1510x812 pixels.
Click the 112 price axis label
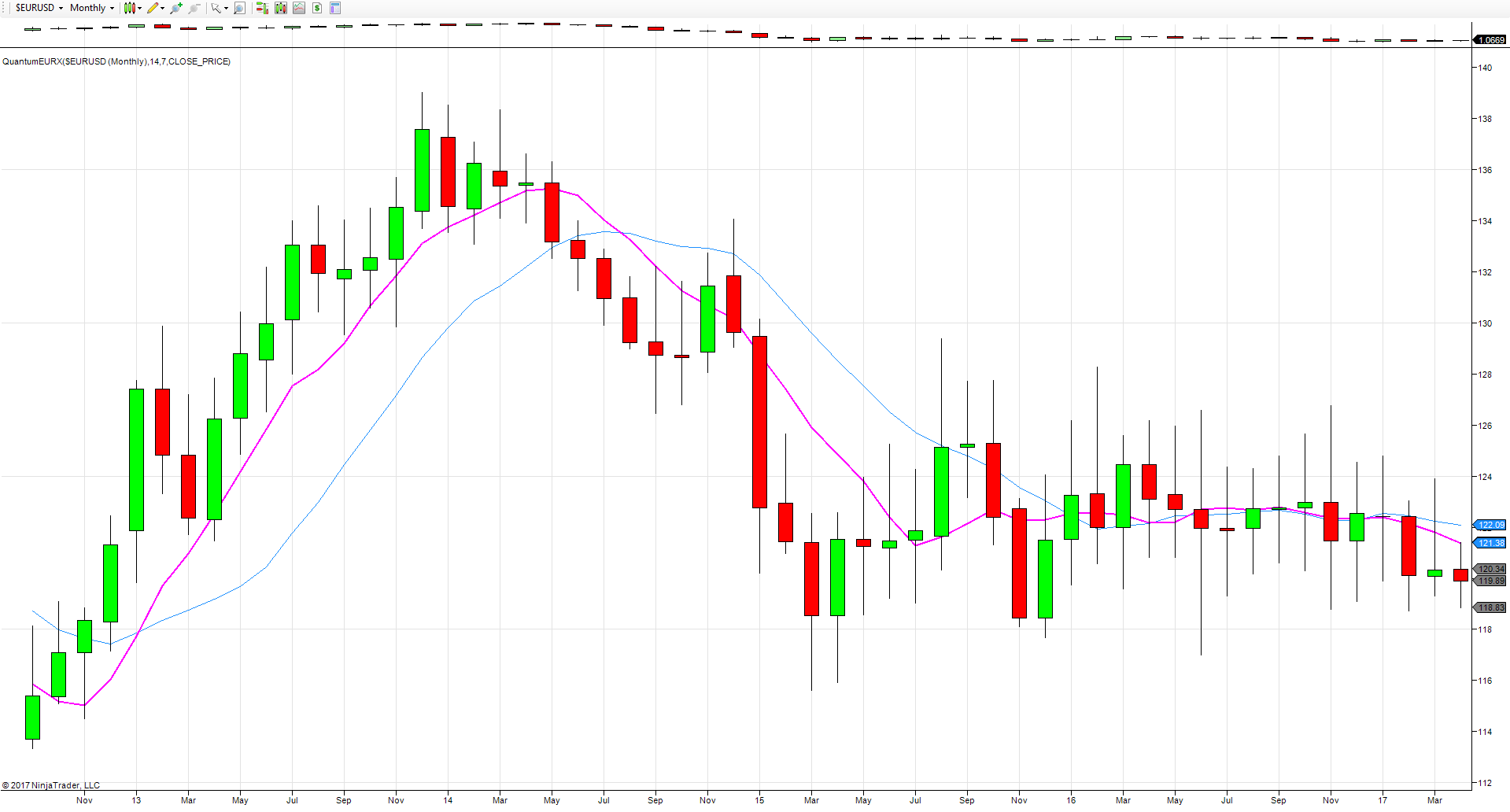1484,783
